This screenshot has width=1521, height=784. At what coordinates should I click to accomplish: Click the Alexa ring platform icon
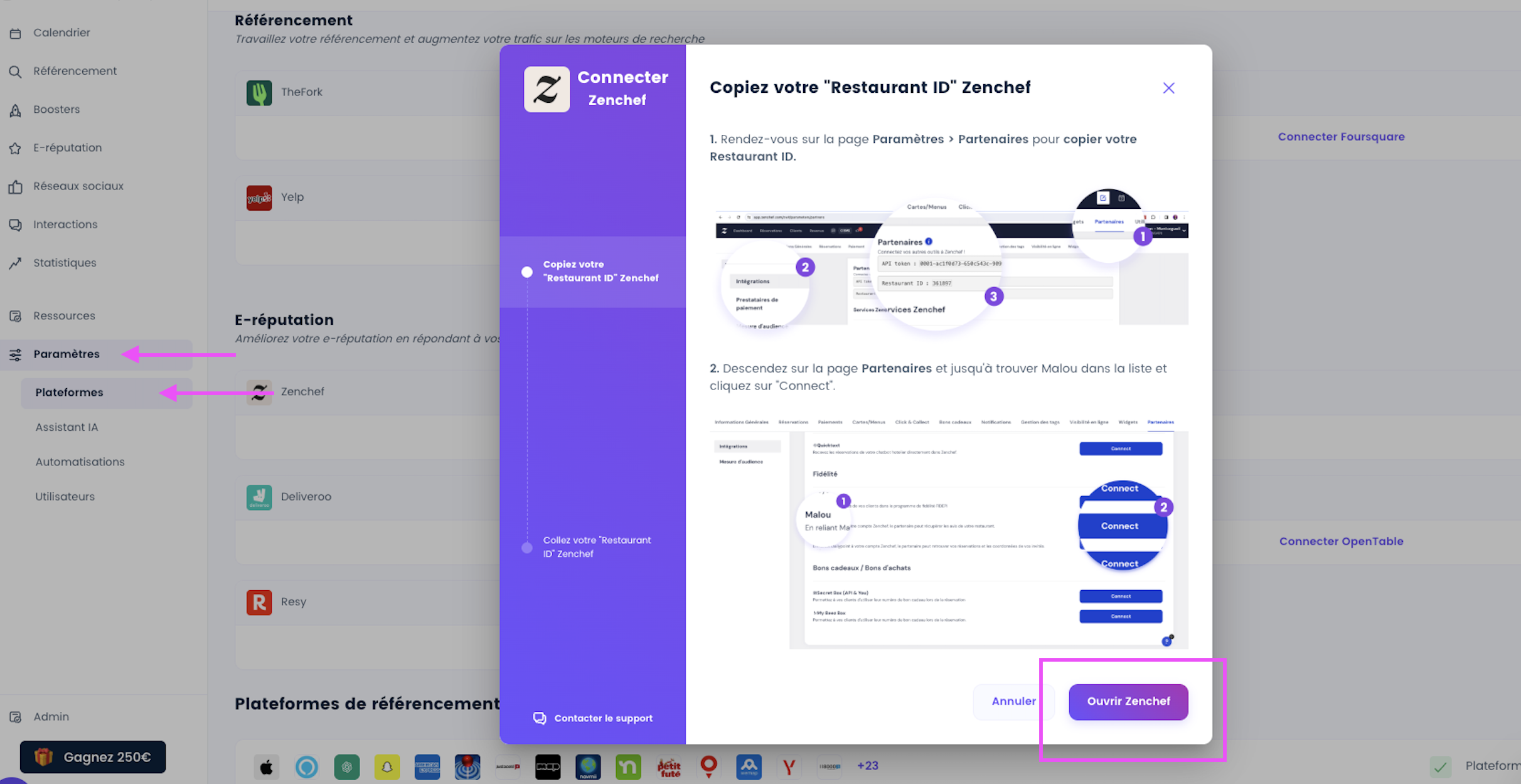[x=307, y=766]
